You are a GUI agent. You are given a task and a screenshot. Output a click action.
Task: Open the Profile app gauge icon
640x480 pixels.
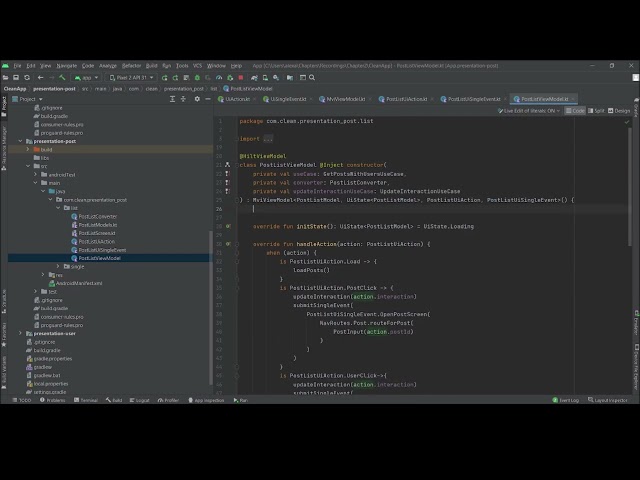tap(219, 78)
